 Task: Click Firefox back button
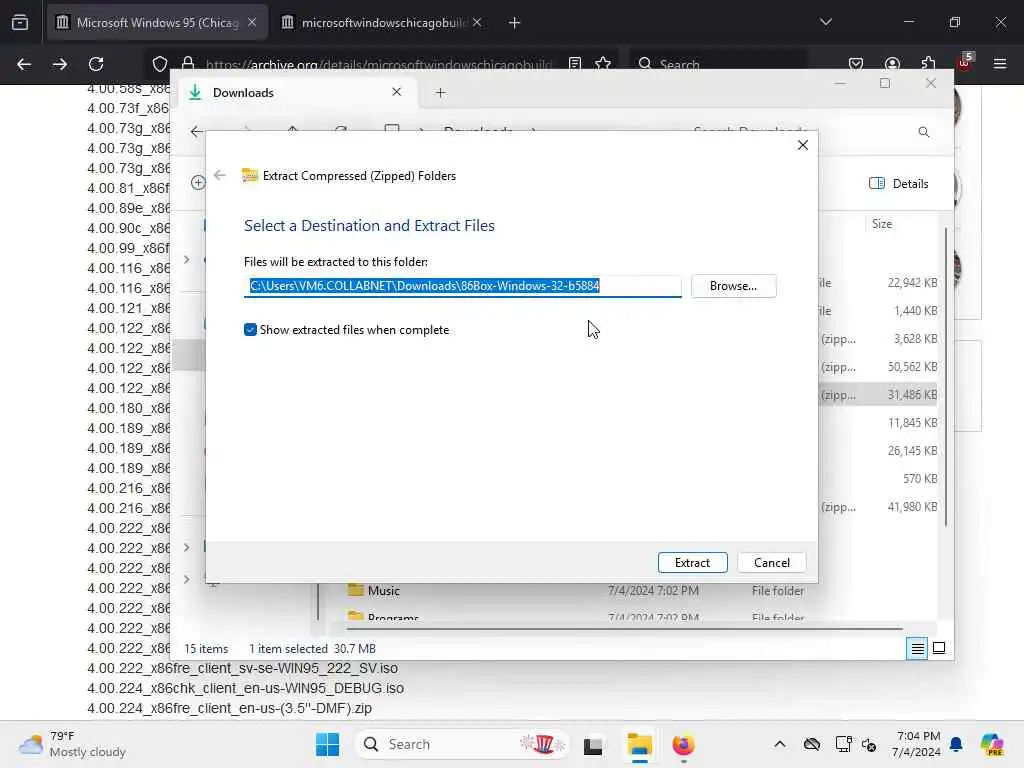pos(24,64)
